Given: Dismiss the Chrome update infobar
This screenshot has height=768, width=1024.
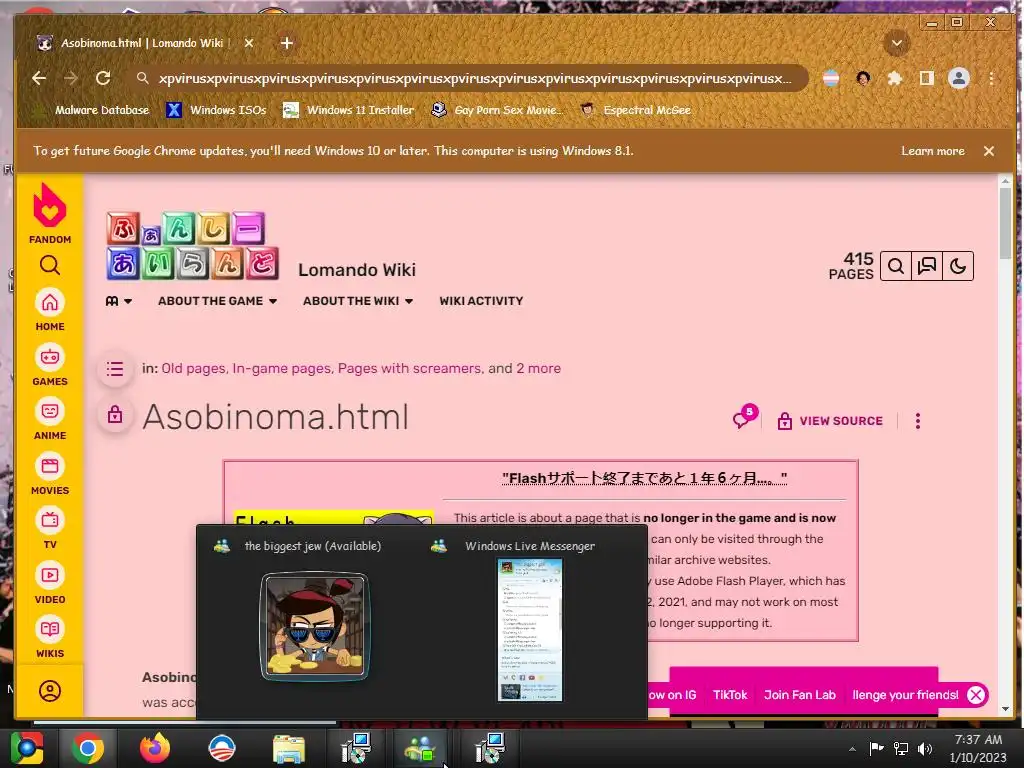Looking at the screenshot, I should point(989,151).
